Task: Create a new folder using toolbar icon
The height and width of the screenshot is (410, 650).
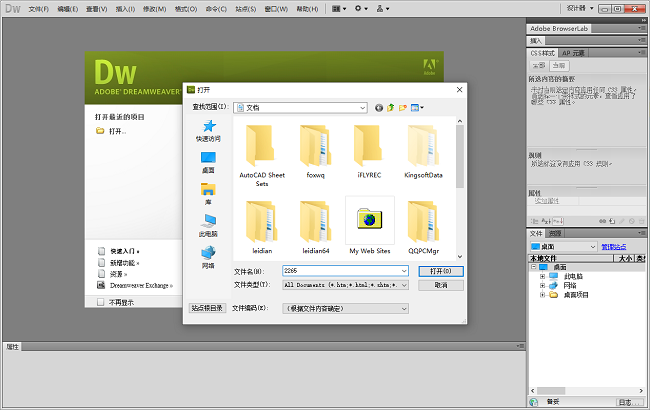Action: 403,107
